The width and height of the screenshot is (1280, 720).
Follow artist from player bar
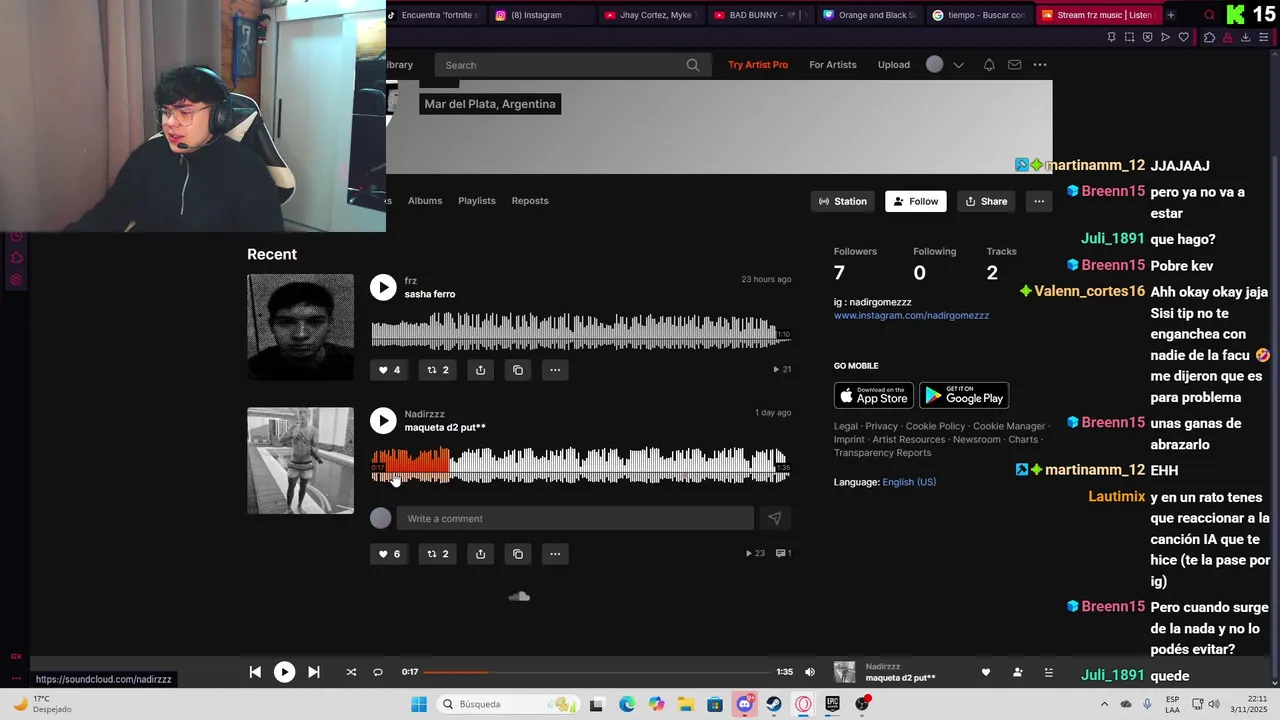click(x=1017, y=672)
